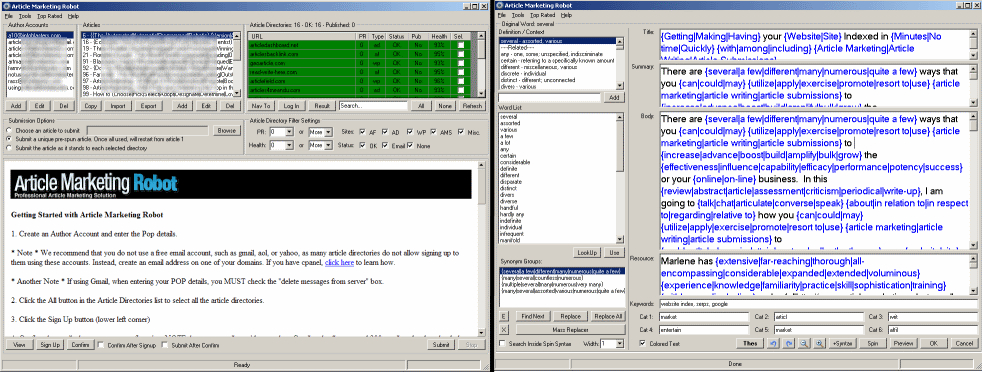Screen dimensions: 982x372
Task: Click Spin button in spin editor
Action: click(872, 343)
